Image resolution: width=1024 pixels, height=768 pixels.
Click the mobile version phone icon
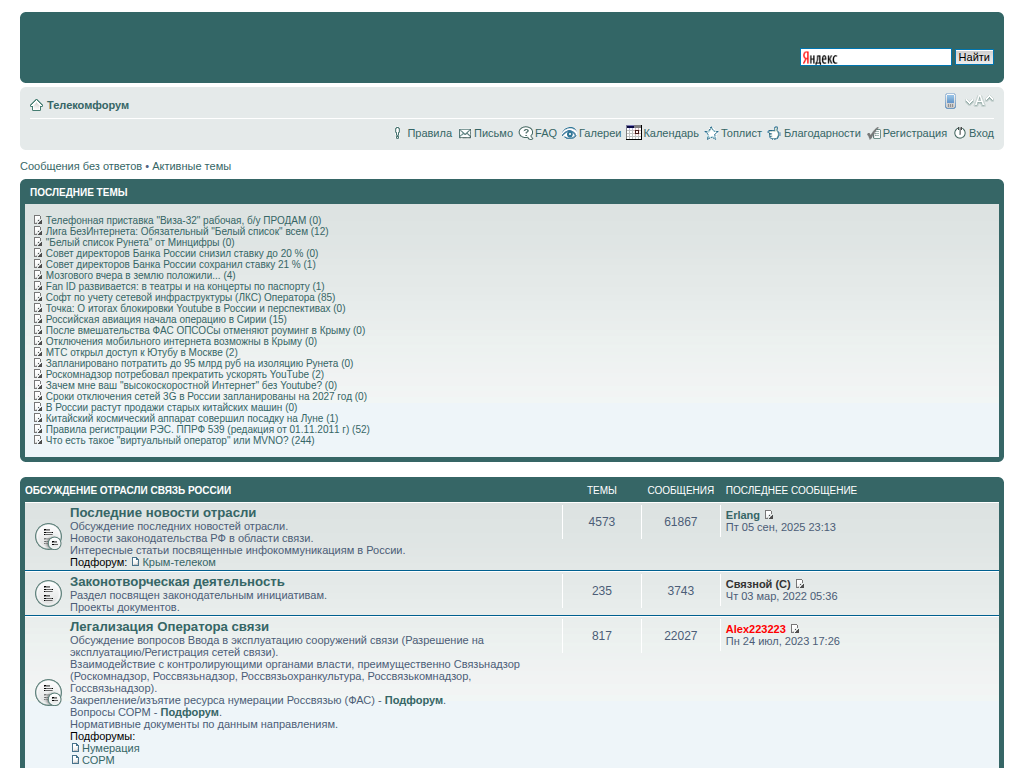click(950, 101)
